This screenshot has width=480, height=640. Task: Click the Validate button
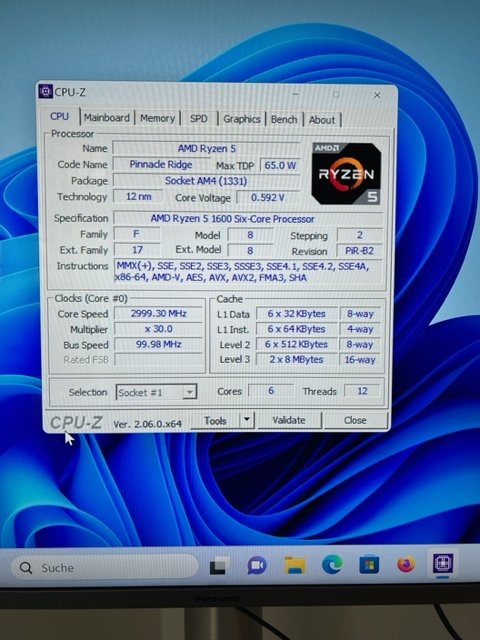[289, 420]
